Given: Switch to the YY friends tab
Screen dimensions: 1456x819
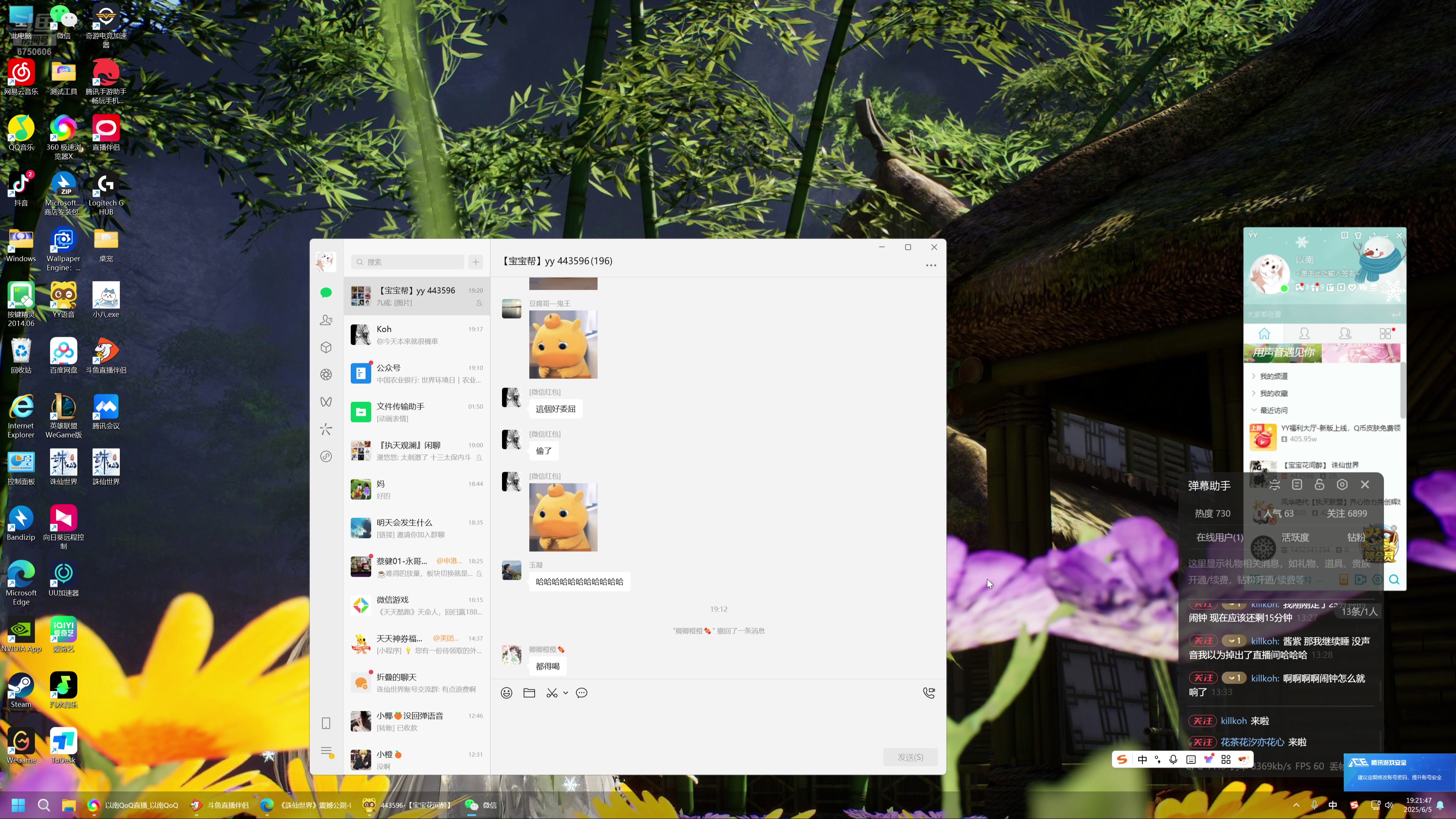Looking at the screenshot, I should pyautogui.click(x=1304, y=334).
